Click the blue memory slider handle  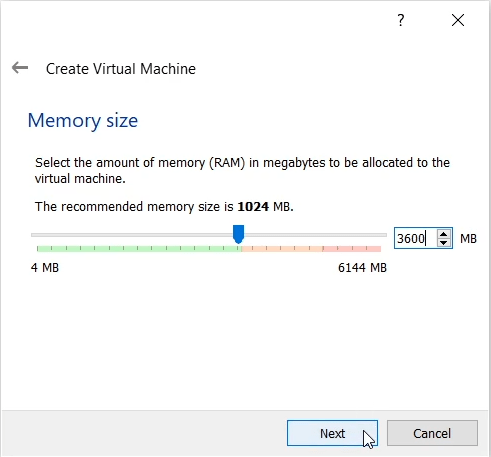tap(238, 234)
